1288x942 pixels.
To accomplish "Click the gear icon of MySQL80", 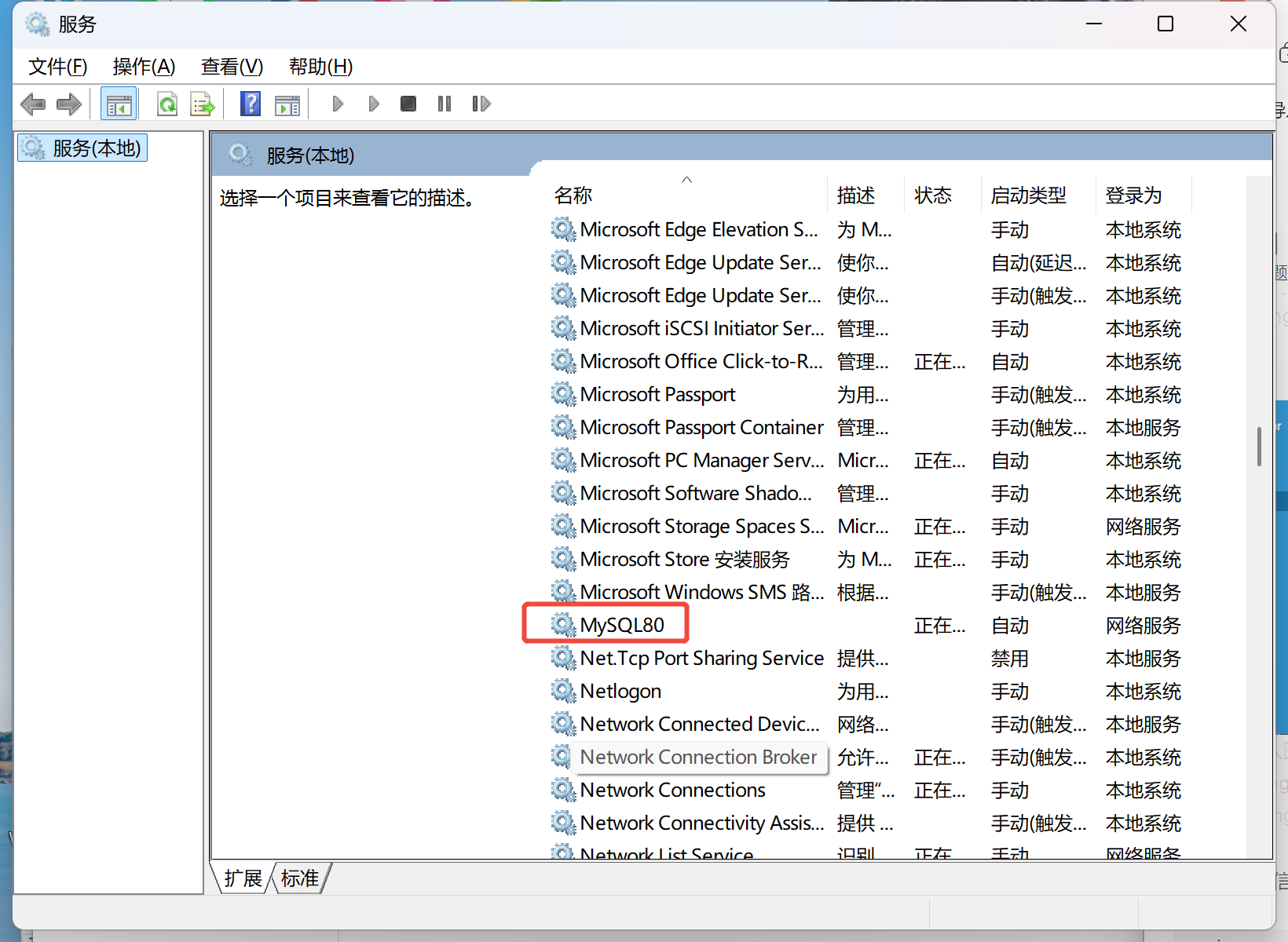I will [x=562, y=625].
